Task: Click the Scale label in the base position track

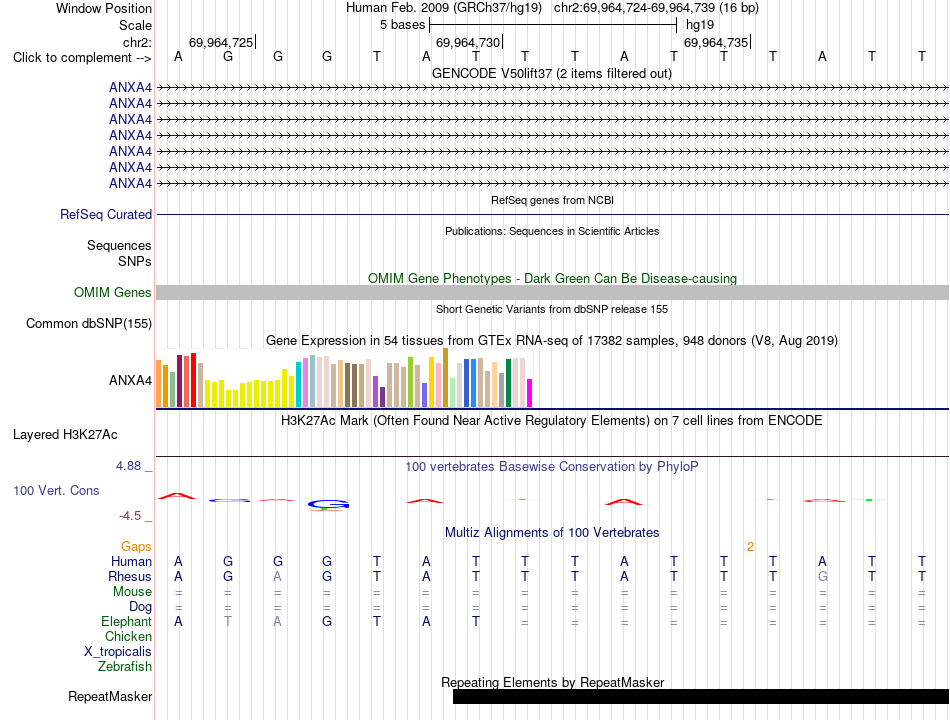Action: [x=135, y=25]
